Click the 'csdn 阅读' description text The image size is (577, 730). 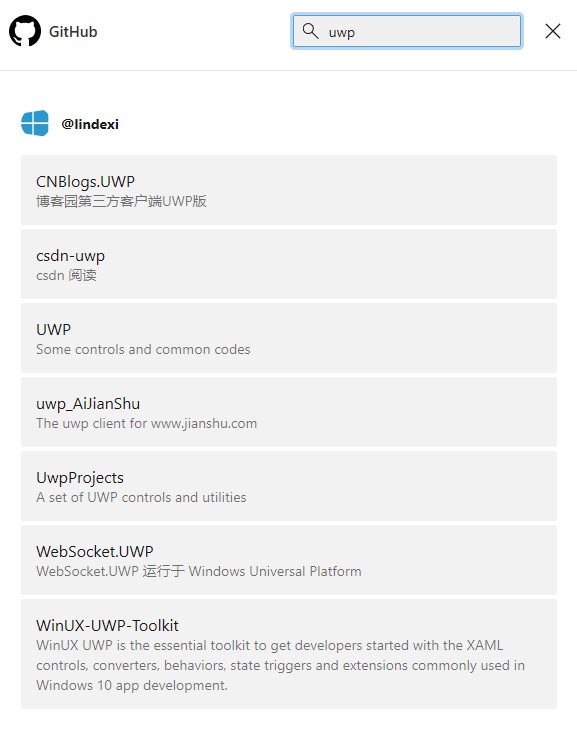(x=66, y=275)
